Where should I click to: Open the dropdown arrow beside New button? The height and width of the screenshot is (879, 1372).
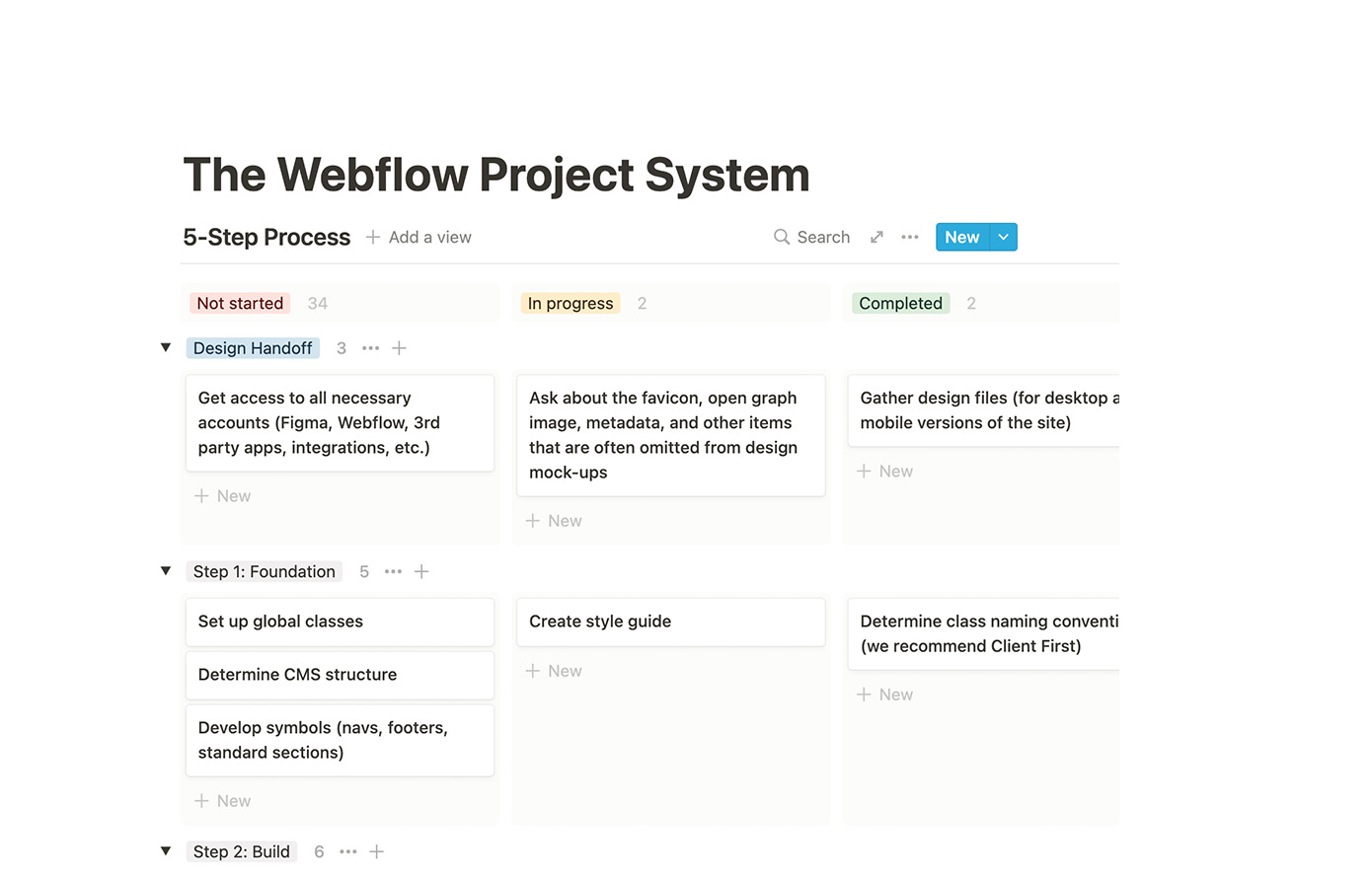tap(1003, 237)
